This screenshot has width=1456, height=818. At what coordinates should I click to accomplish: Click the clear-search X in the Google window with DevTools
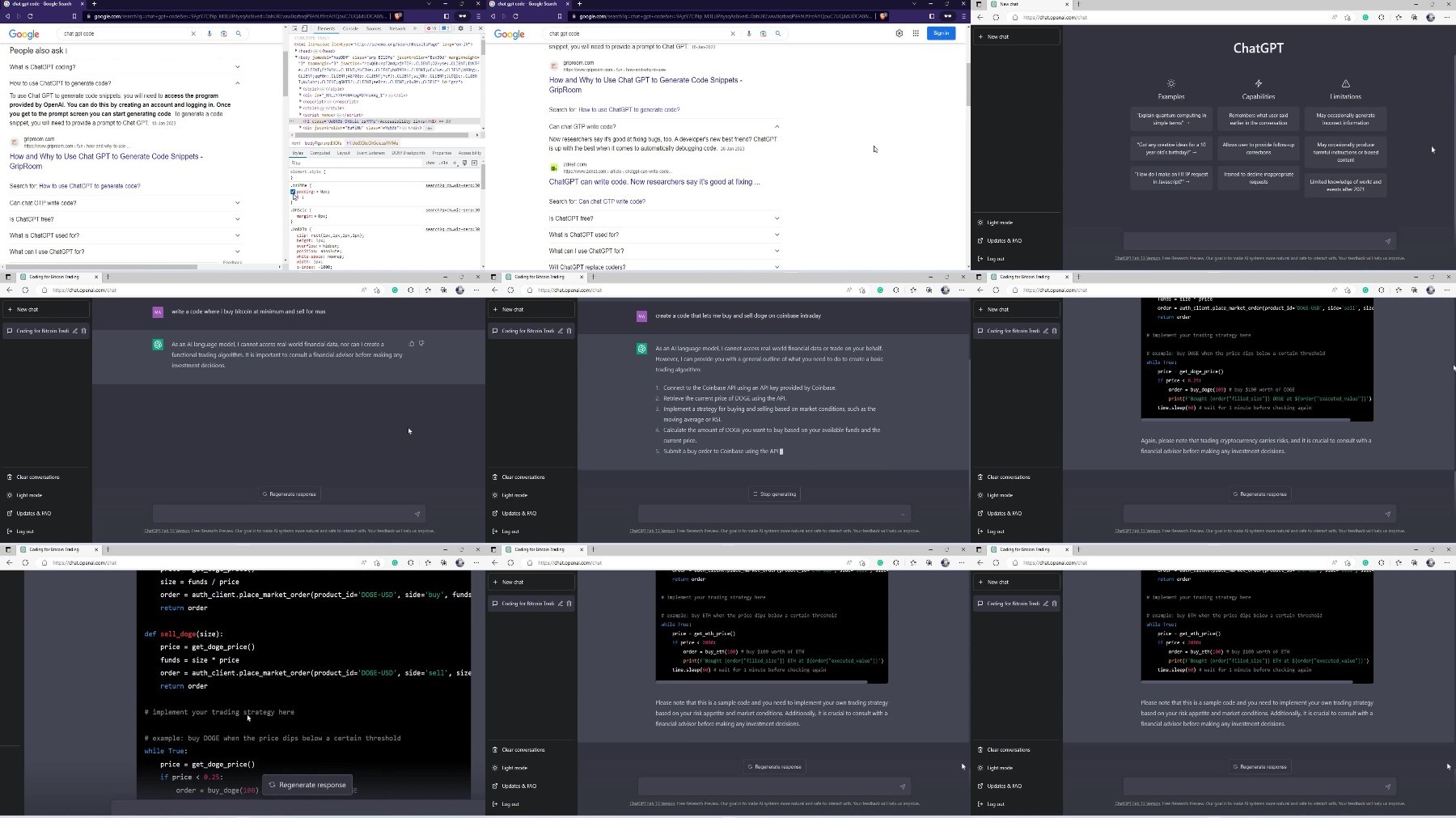(x=193, y=34)
